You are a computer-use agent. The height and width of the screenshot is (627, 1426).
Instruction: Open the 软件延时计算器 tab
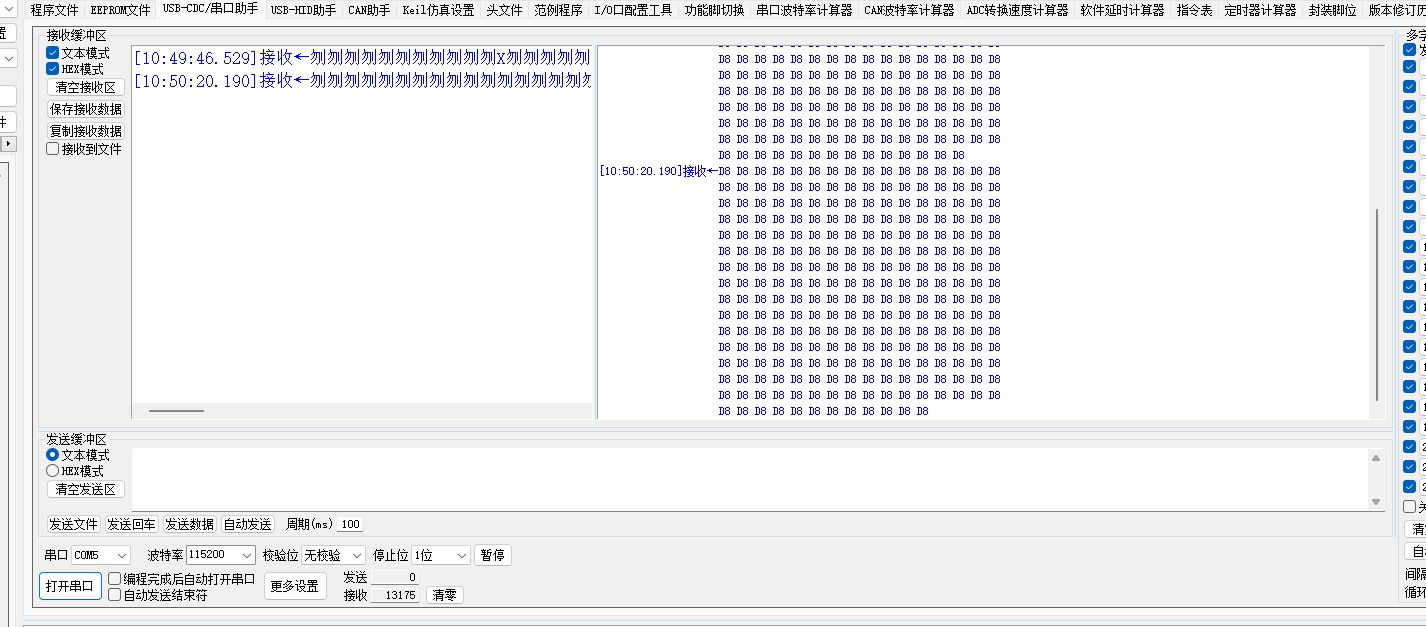(1122, 11)
